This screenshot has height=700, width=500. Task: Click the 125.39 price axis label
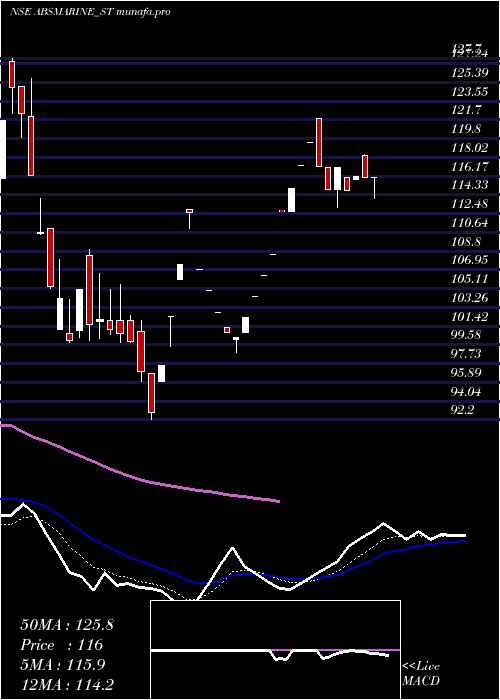pos(470,73)
